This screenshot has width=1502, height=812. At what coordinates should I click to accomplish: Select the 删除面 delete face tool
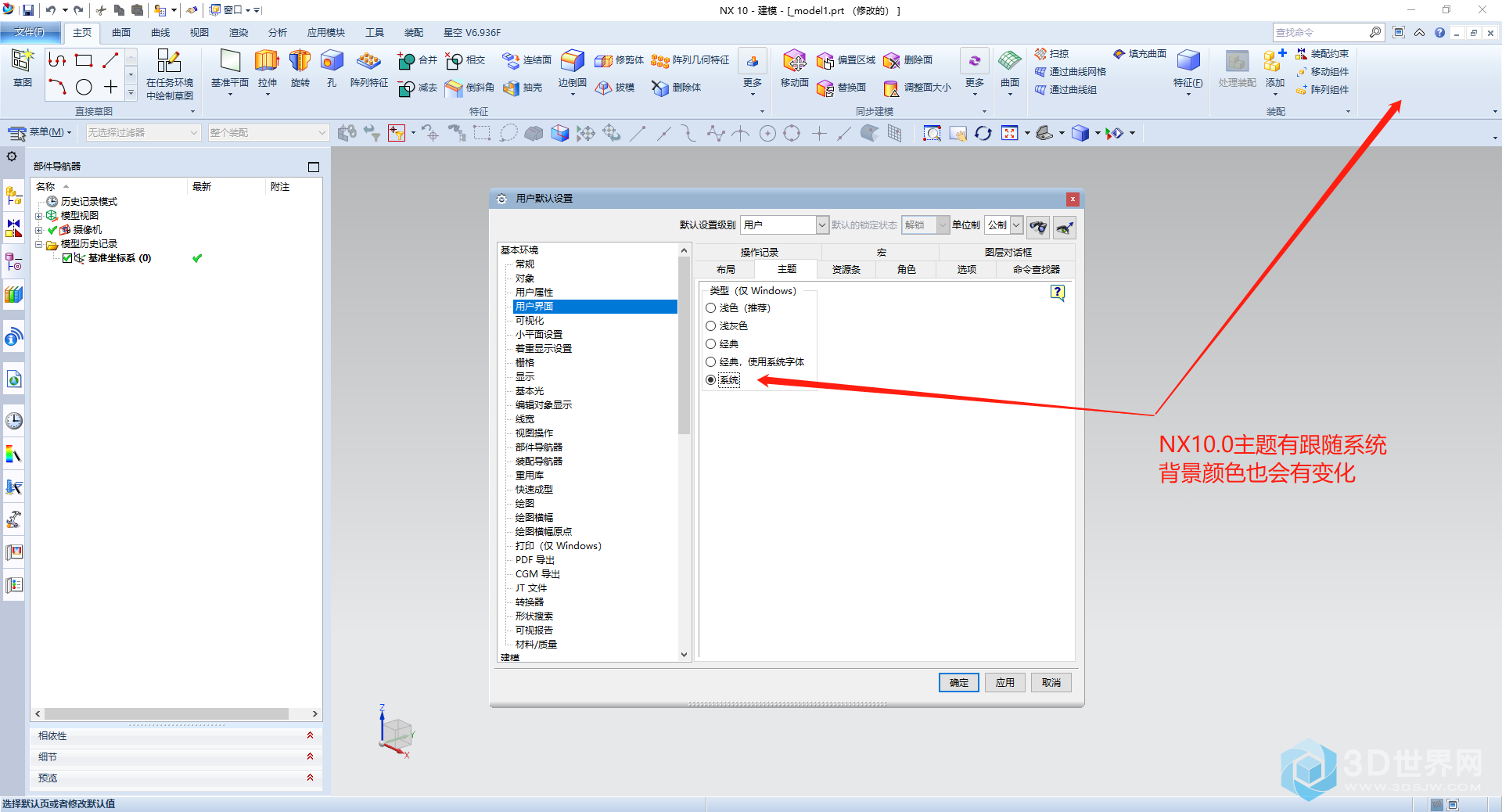907,60
